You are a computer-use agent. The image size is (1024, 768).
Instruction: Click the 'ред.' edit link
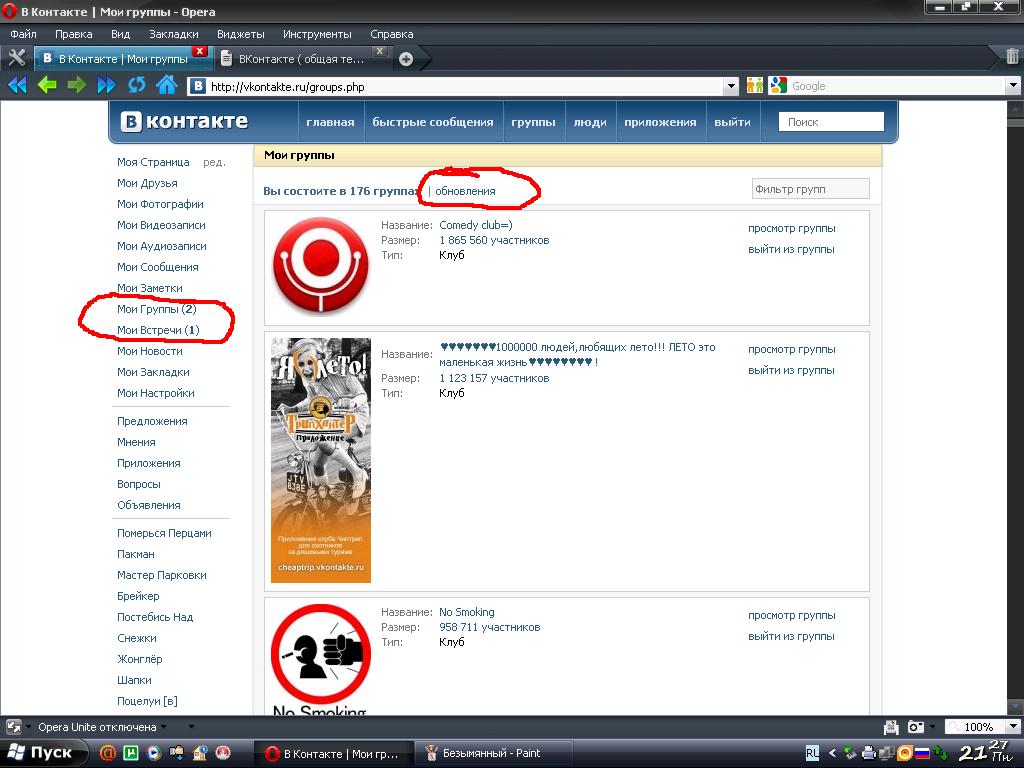pos(214,162)
